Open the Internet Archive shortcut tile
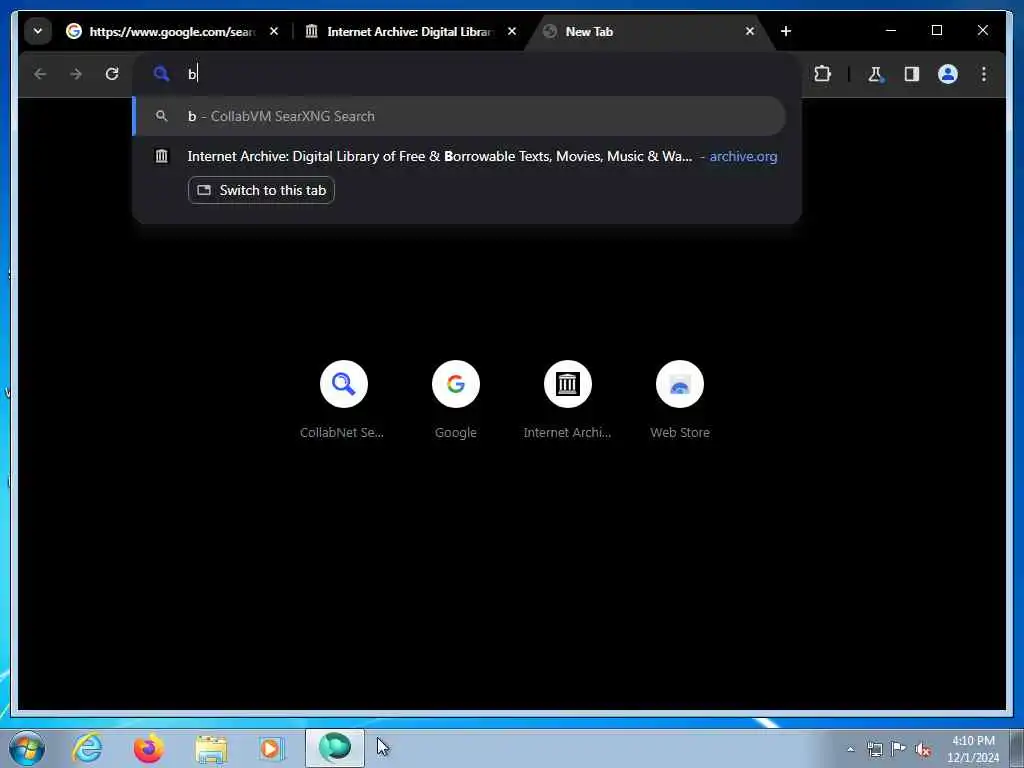Viewport: 1024px width, 768px height. 568,400
